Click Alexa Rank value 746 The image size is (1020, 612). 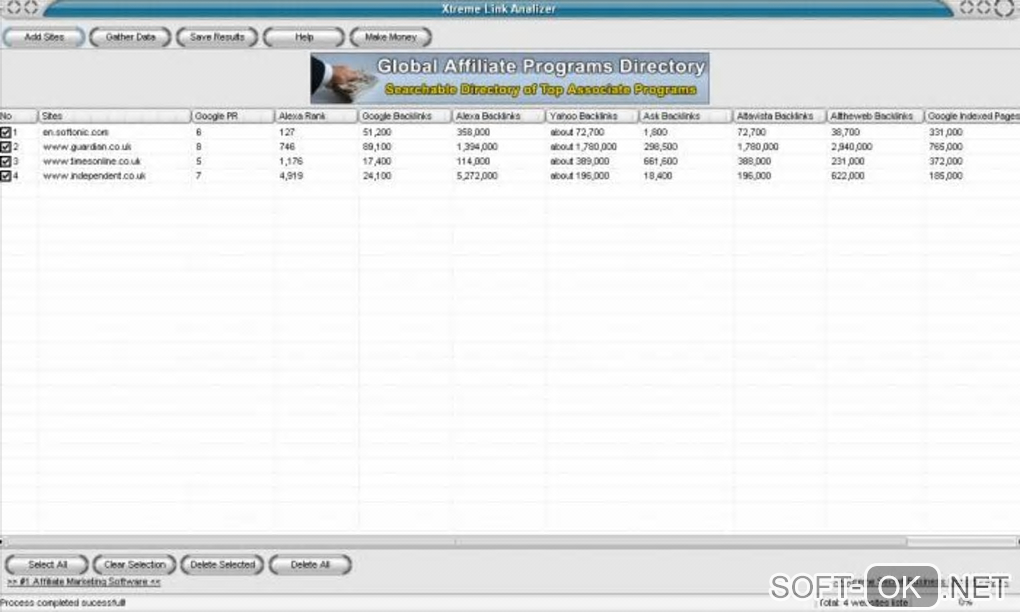point(287,147)
